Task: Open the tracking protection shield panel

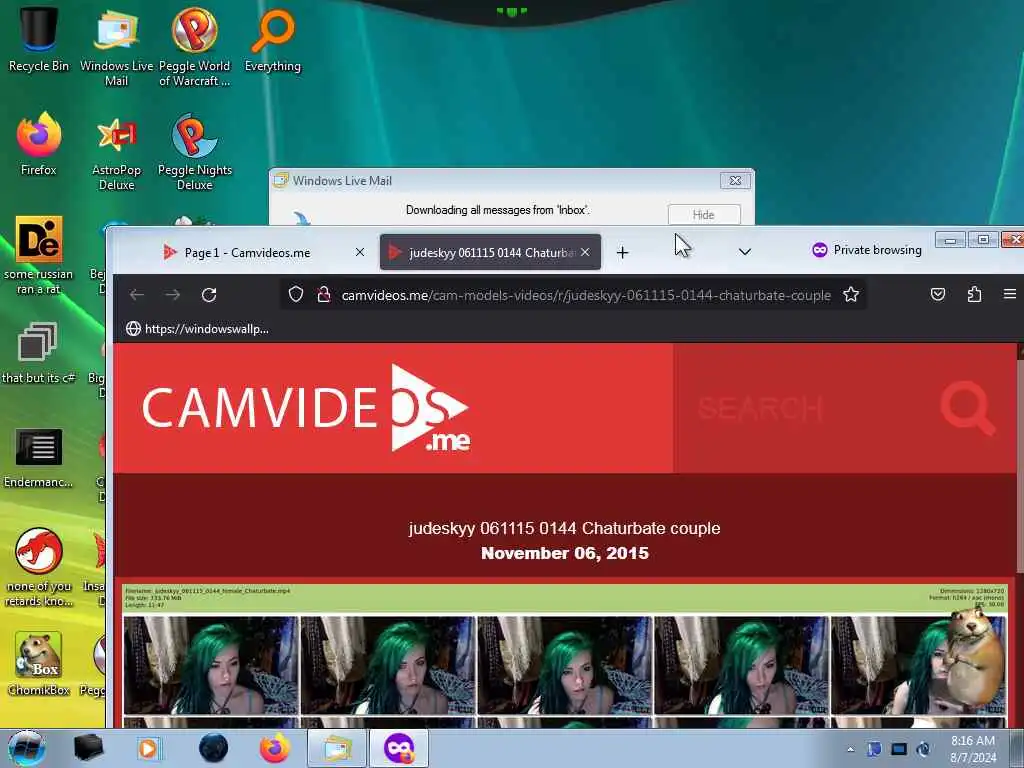Action: [296, 295]
